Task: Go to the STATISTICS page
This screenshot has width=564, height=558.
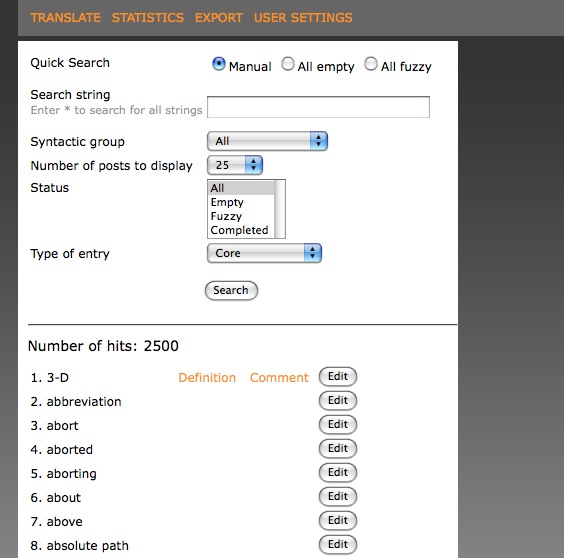Action: (148, 18)
